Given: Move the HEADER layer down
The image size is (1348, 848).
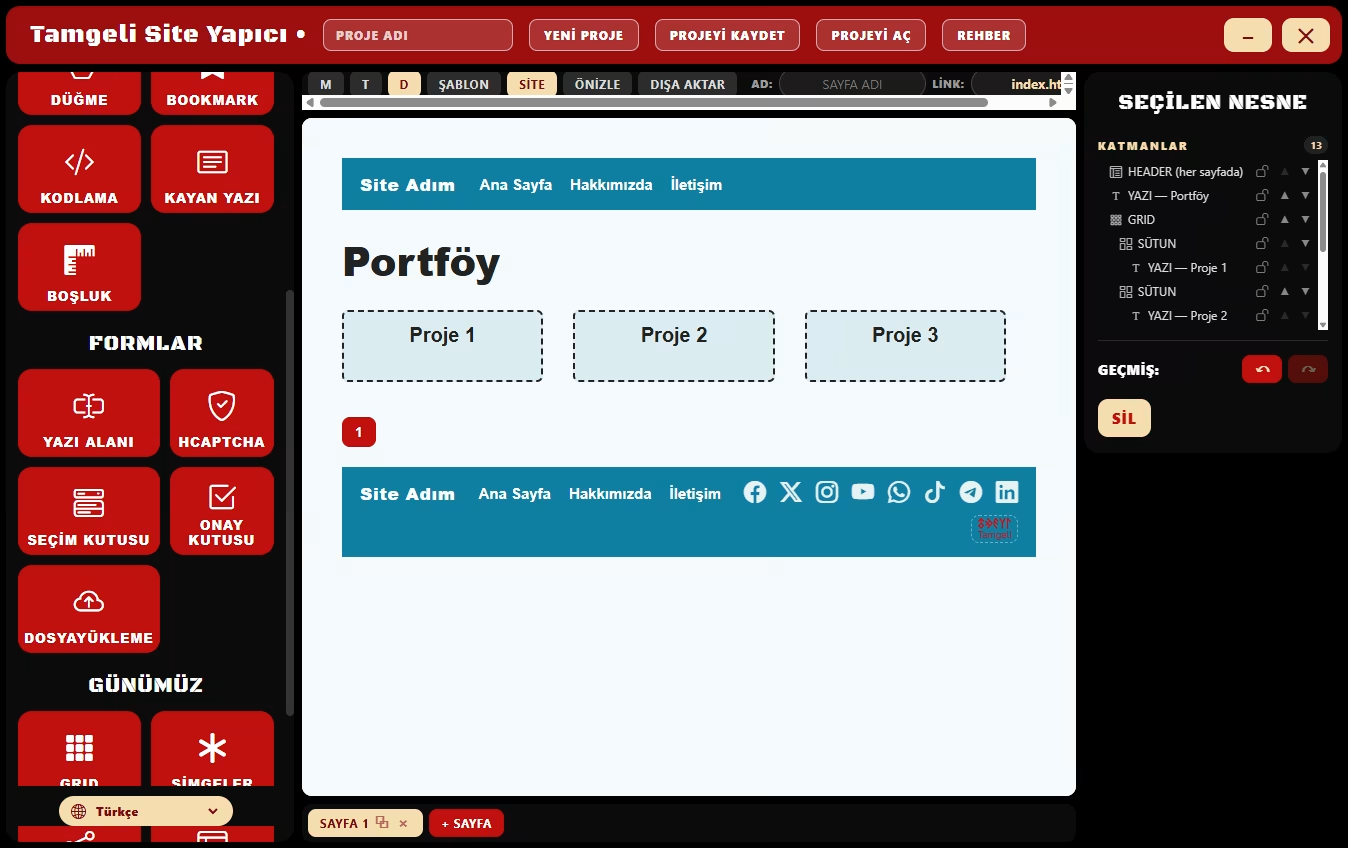Looking at the screenshot, I should (x=1305, y=171).
